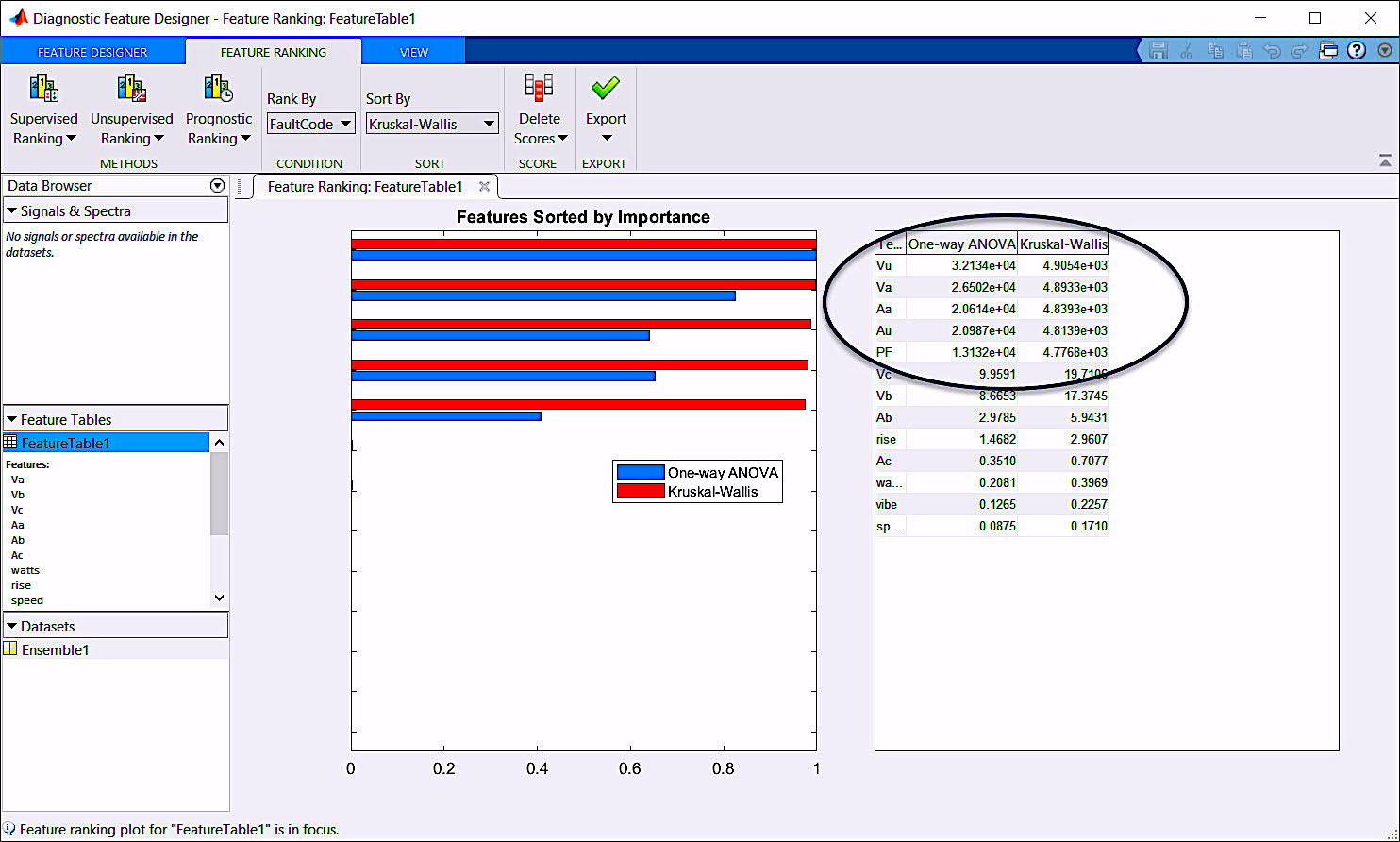Click the Undo arrow icon

pyautogui.click(x=1272, y=51)
